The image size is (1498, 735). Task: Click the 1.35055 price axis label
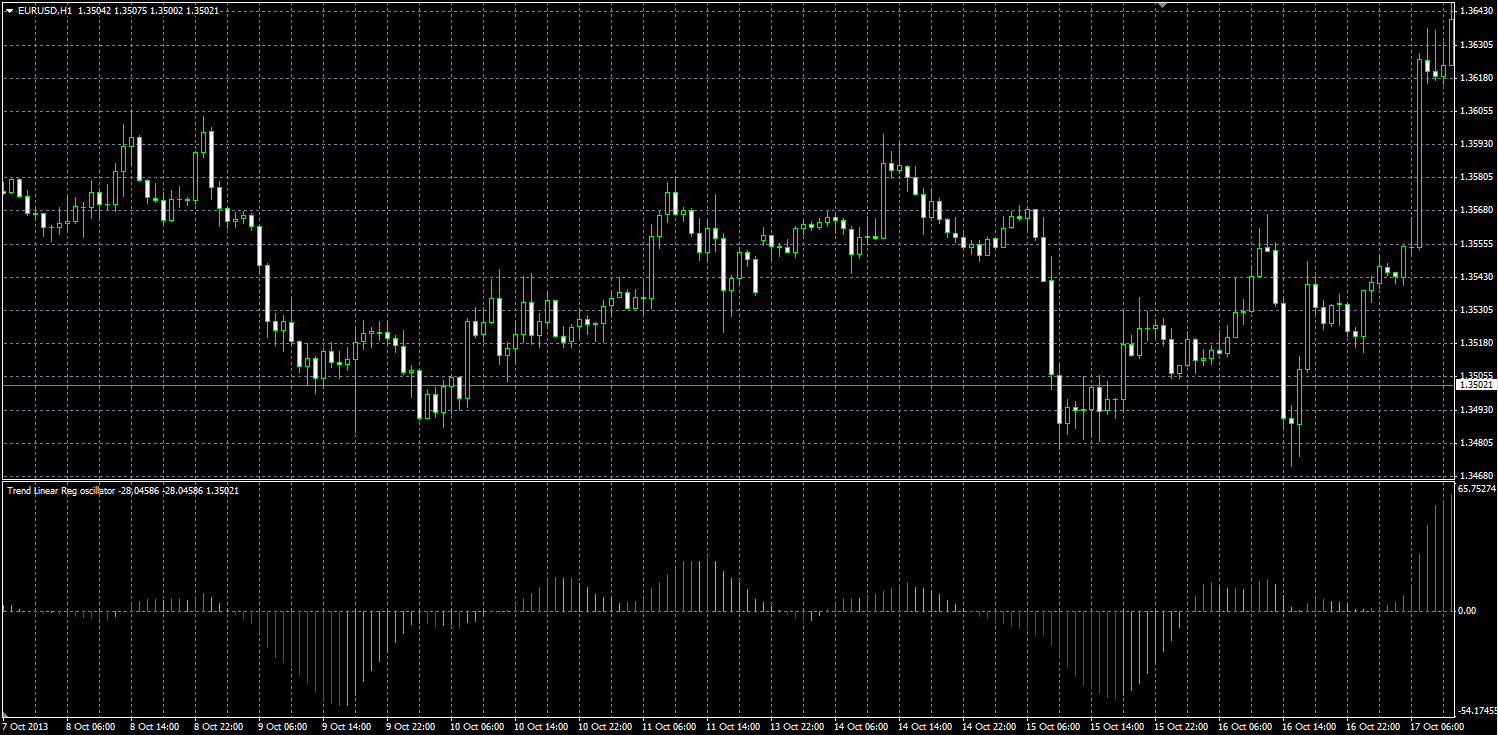point(1477,376)
